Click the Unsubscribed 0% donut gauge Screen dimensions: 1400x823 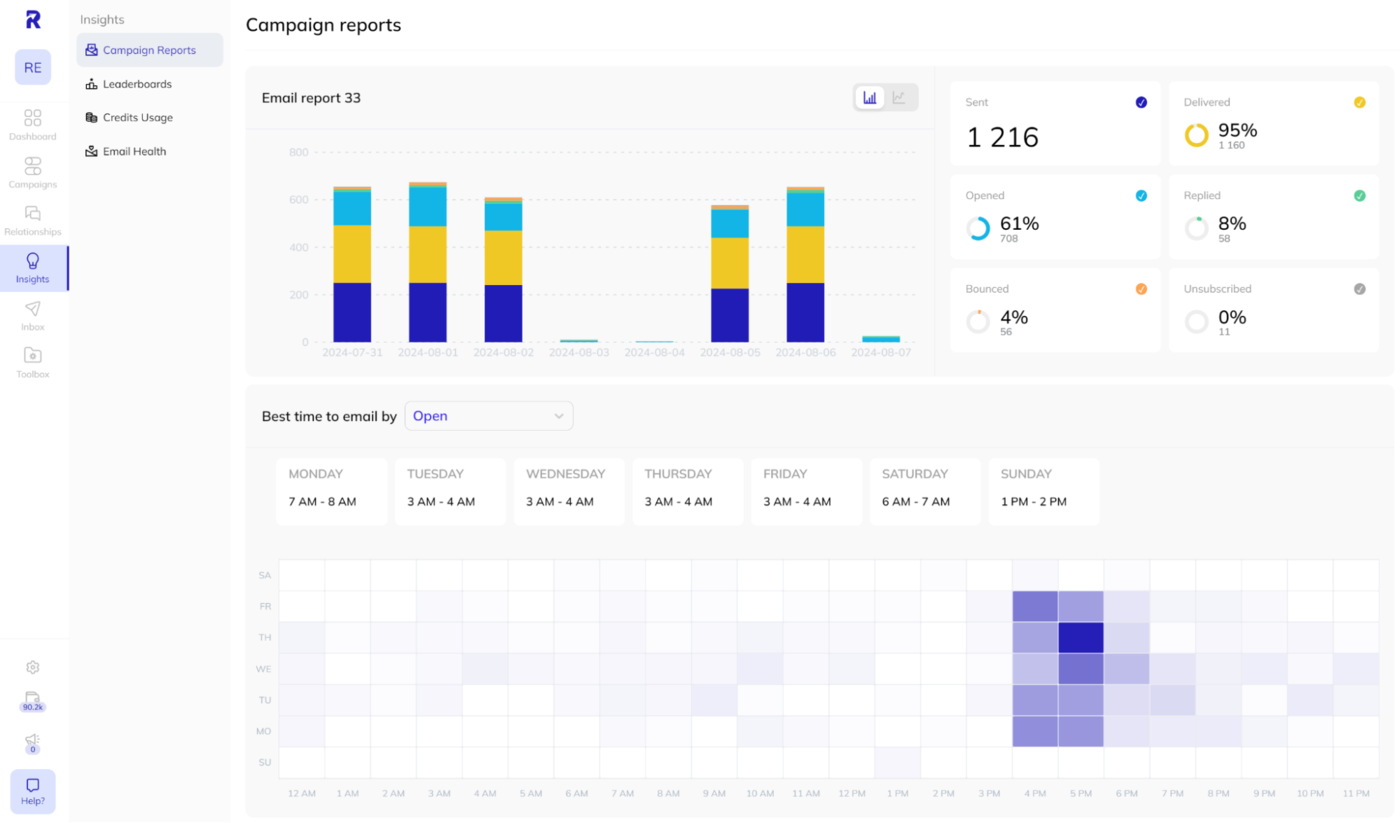point(1196,322)
